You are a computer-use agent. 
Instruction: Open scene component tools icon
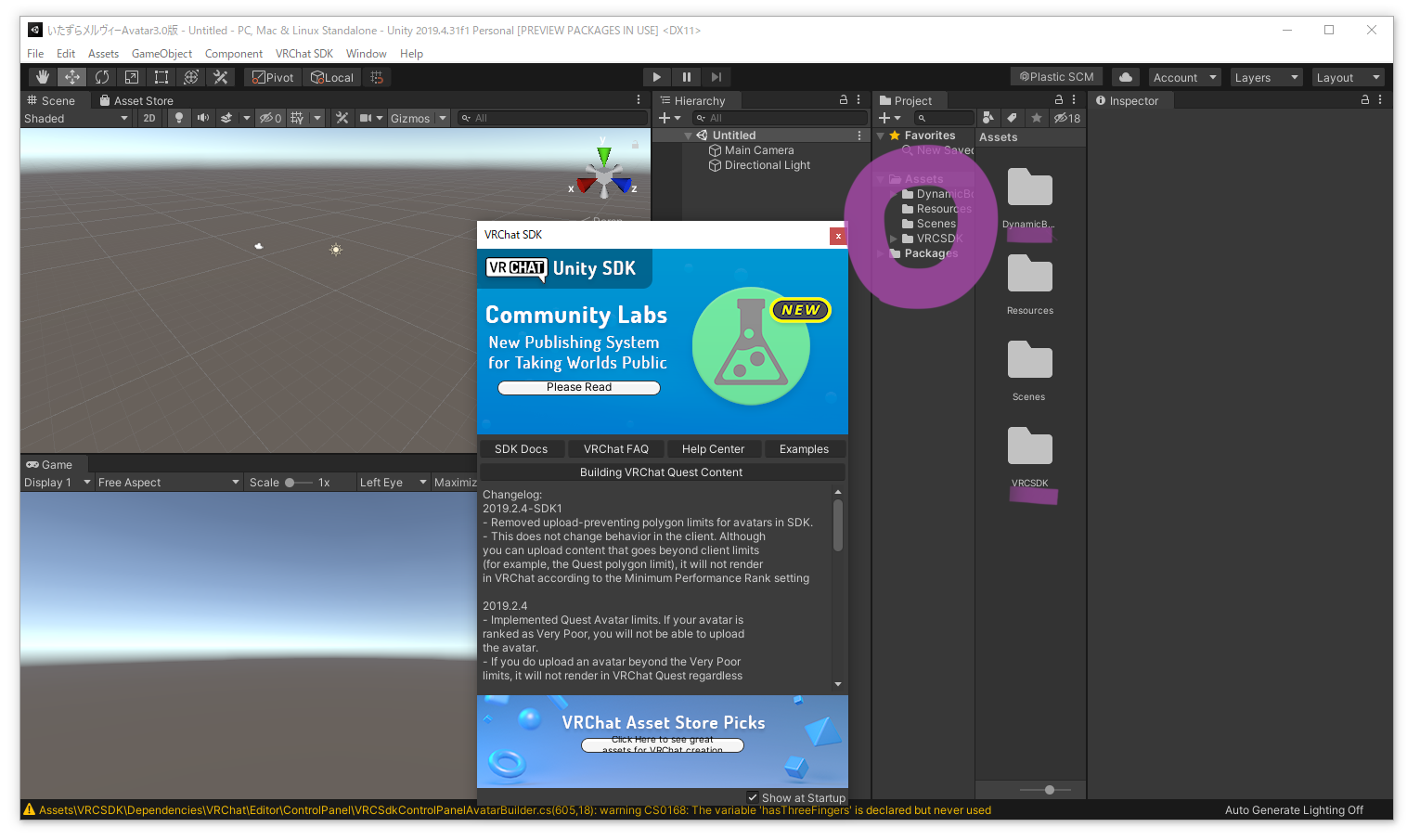[x=342, y=118]
